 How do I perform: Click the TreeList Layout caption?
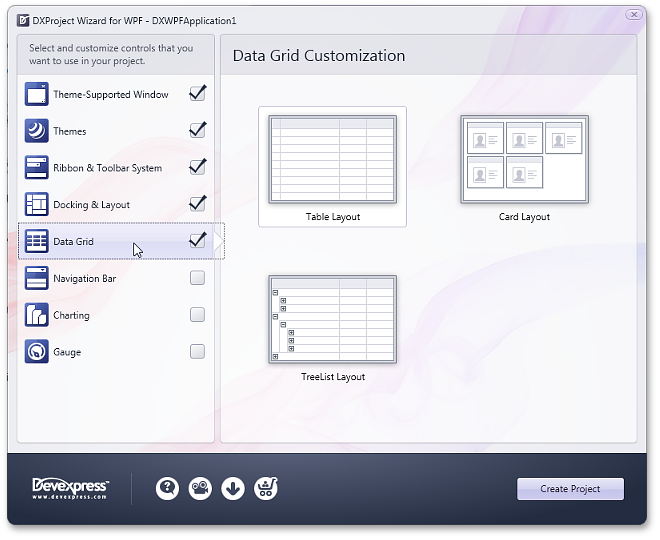(333, 377)
